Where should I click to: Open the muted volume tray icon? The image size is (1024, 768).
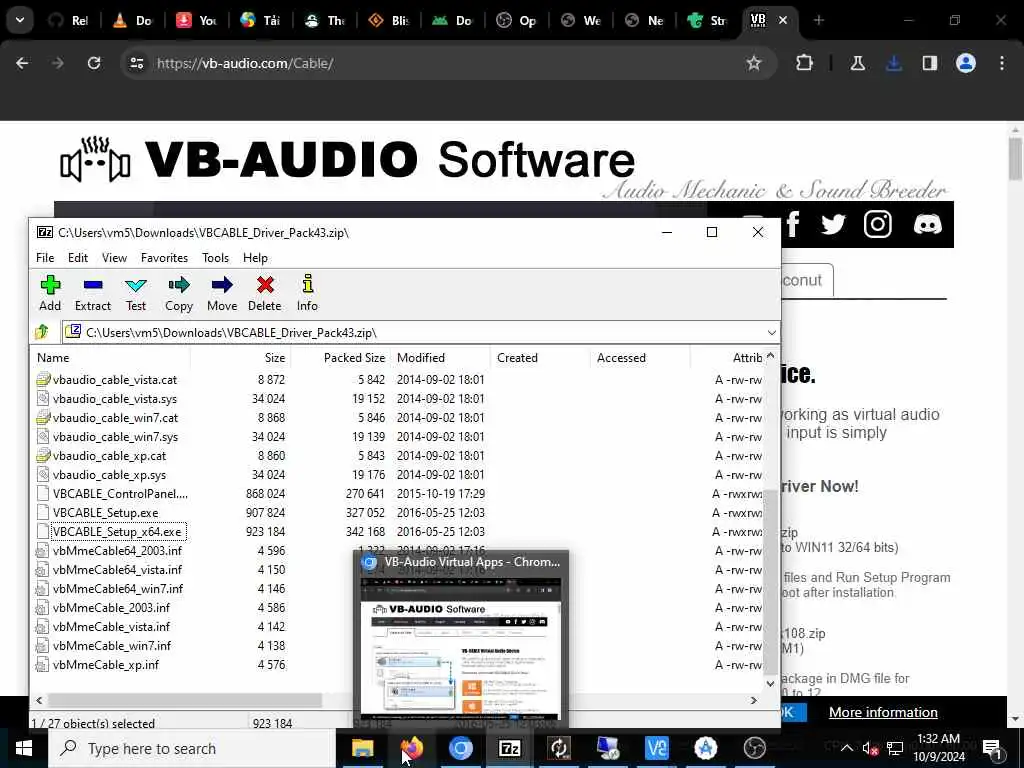[x=869, y=748]
